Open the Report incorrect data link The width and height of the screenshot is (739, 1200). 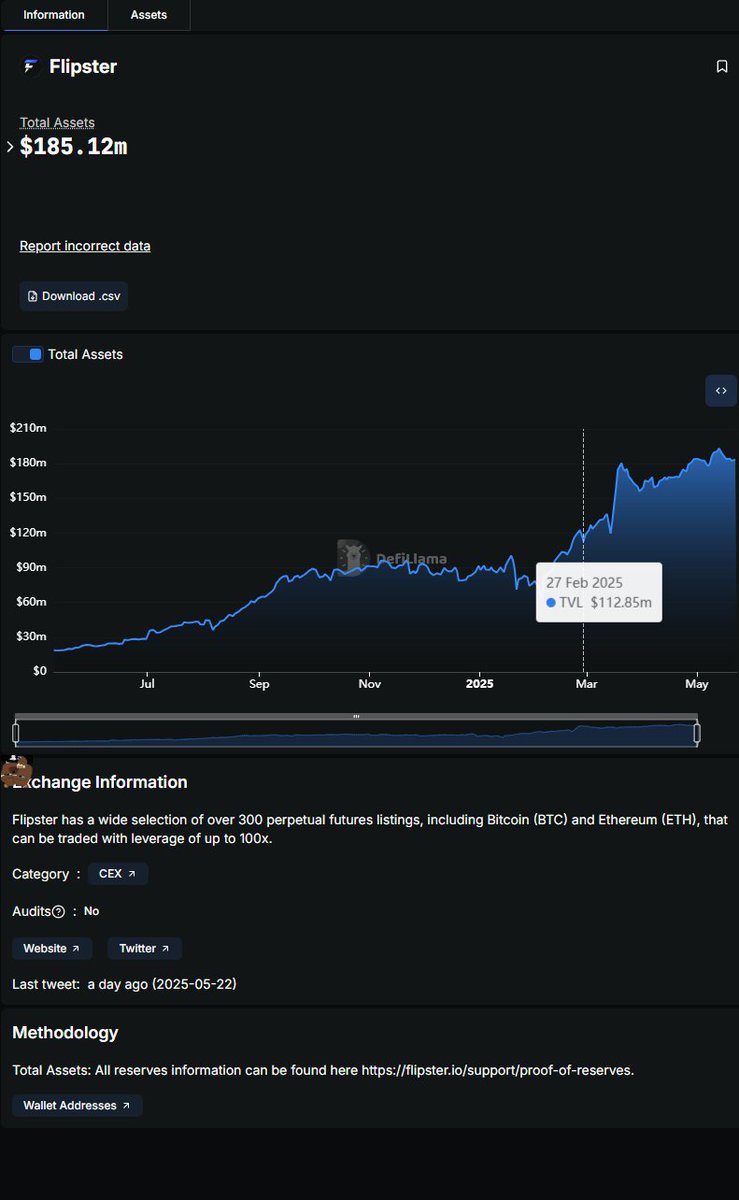coord(85,246)
